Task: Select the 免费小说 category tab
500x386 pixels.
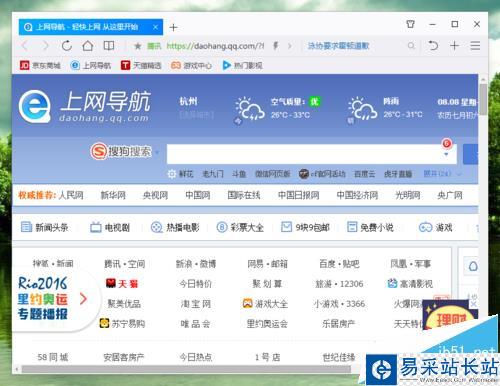Action: click(370, 227)
